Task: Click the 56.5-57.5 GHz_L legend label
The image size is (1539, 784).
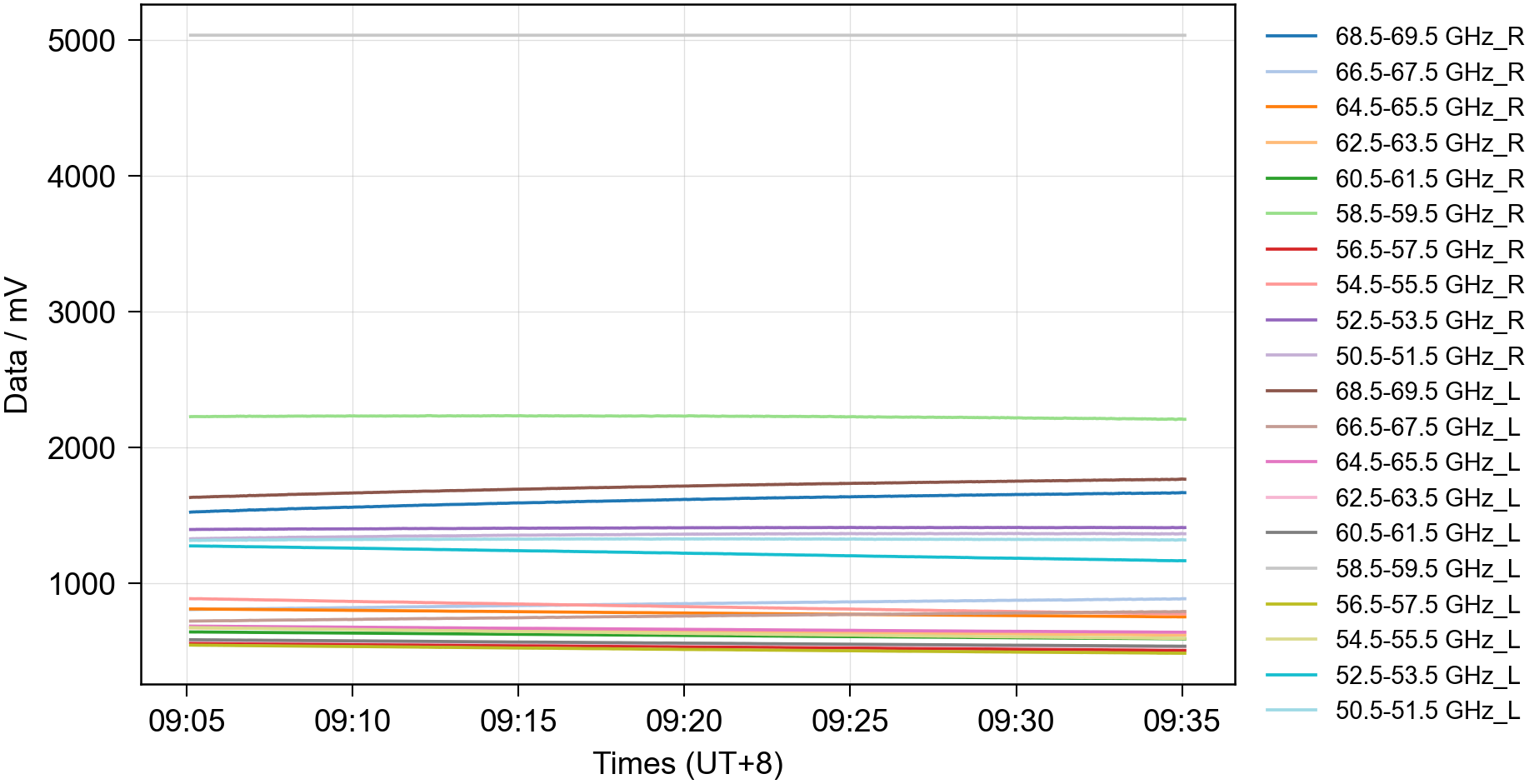Action: tap(1427, 605)
